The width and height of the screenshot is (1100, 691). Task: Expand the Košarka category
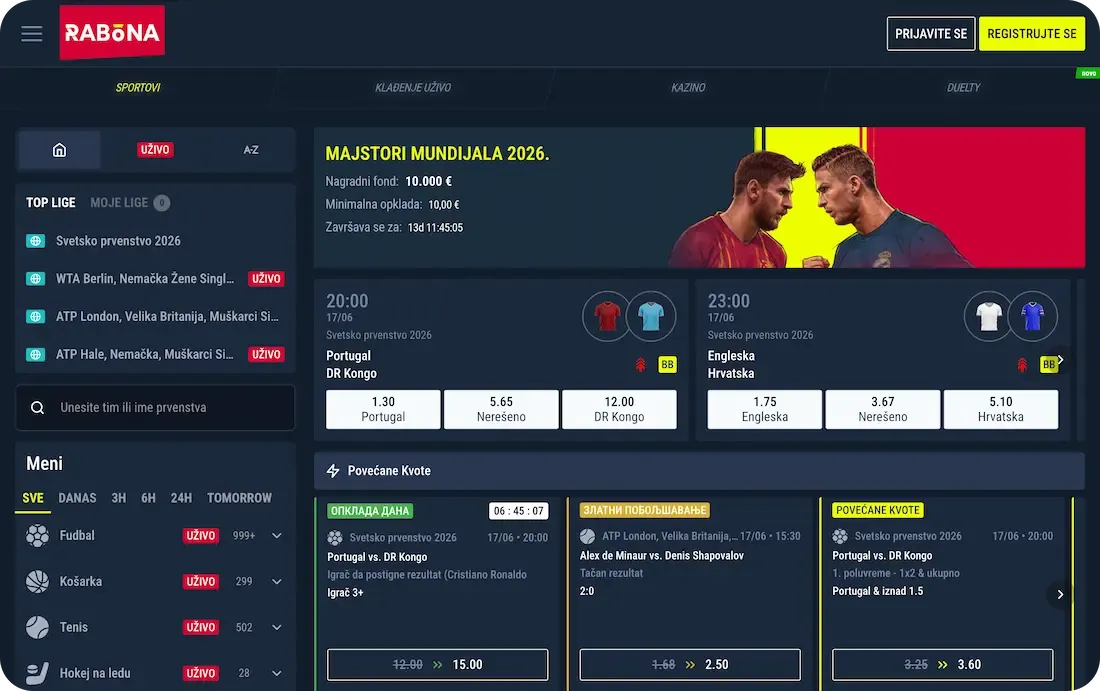coord(277,582)
